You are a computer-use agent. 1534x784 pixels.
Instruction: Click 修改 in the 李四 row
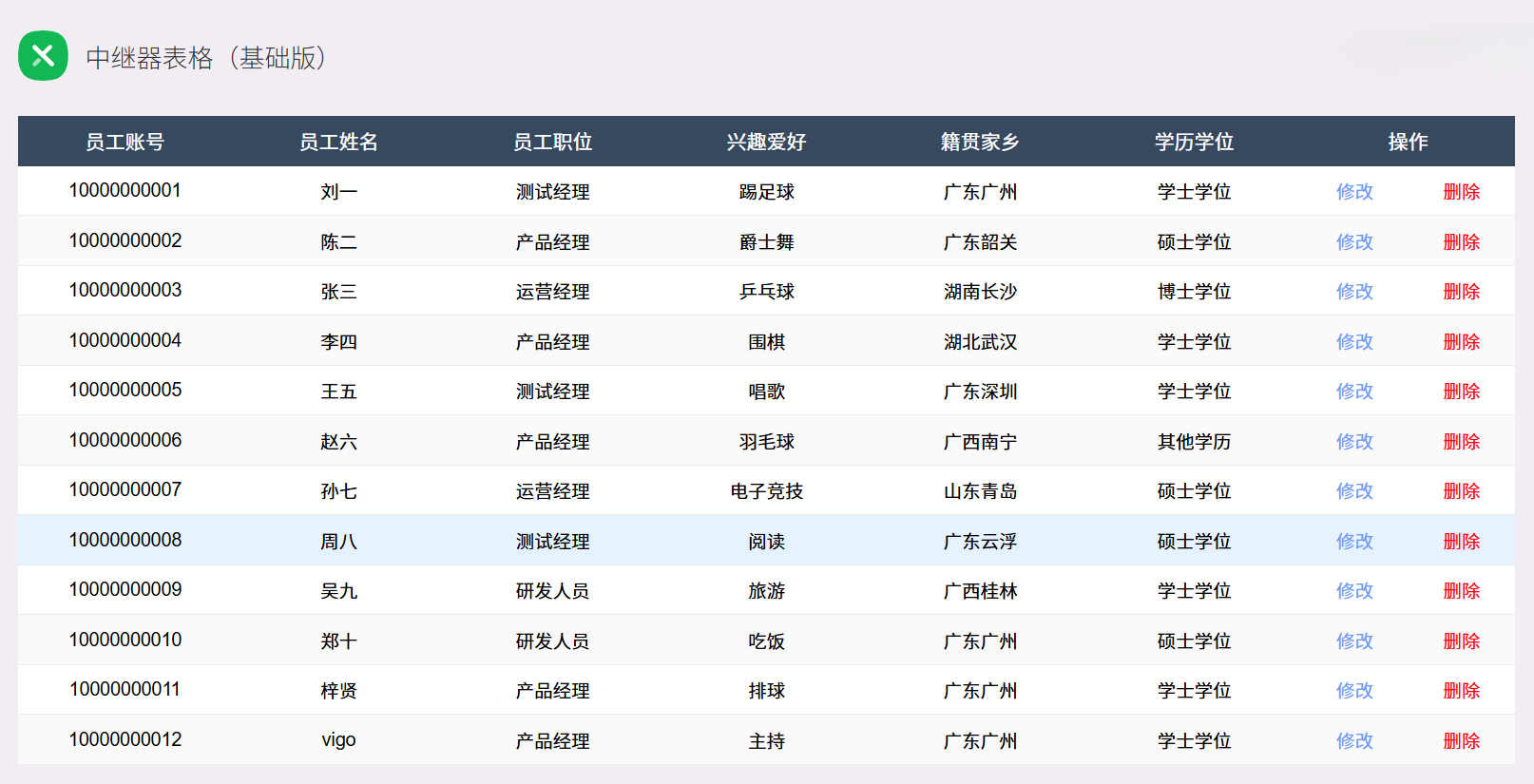pos(1354,342)
